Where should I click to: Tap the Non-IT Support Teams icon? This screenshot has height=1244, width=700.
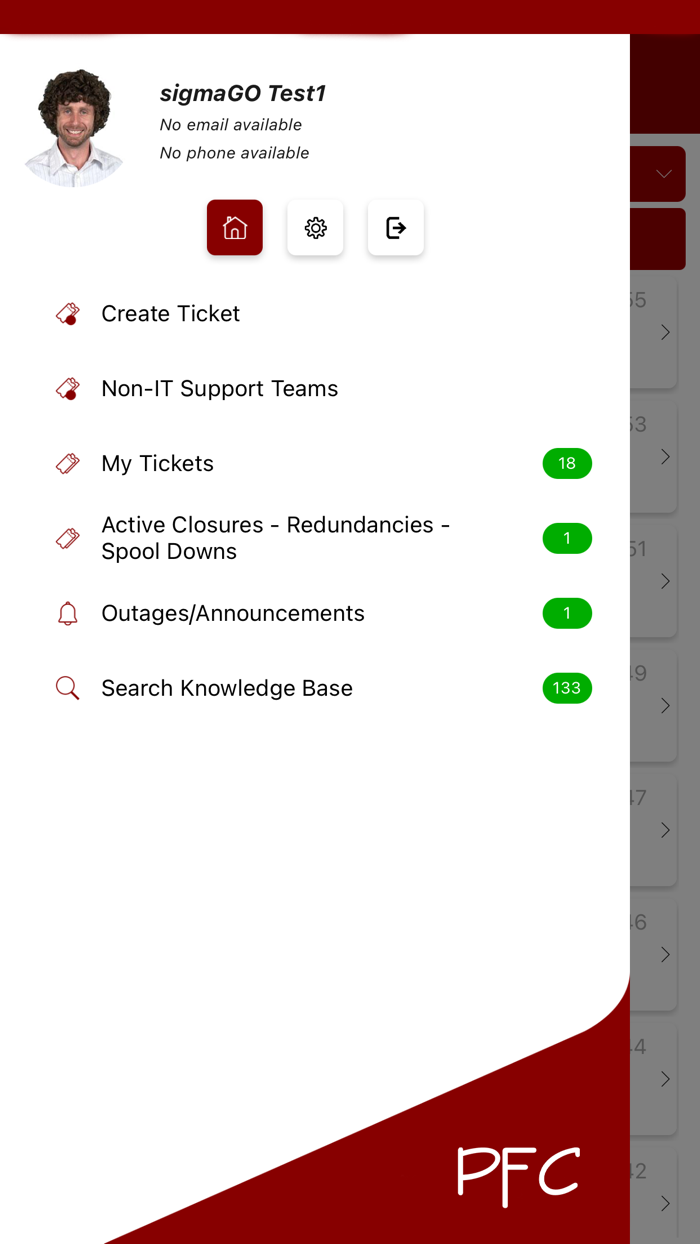pyautogui.click(x=67, y=389)
